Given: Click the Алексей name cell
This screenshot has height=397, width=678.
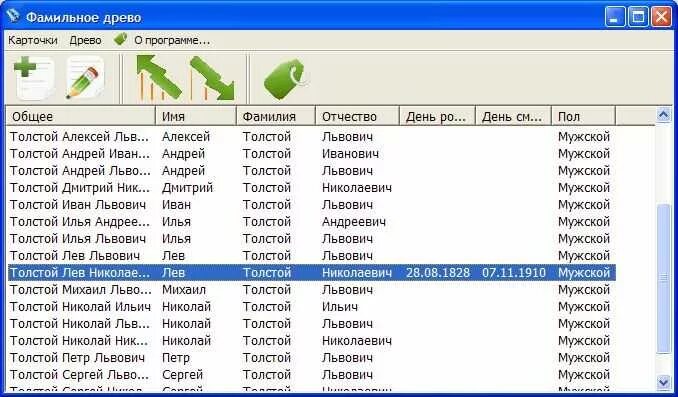Looking at the screenshot, I should point(186,137).
